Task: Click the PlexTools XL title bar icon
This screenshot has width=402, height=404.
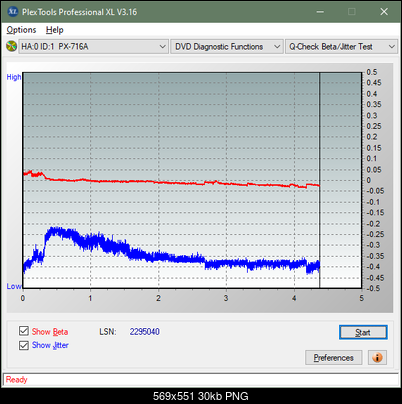Action: tap(12, 12)
